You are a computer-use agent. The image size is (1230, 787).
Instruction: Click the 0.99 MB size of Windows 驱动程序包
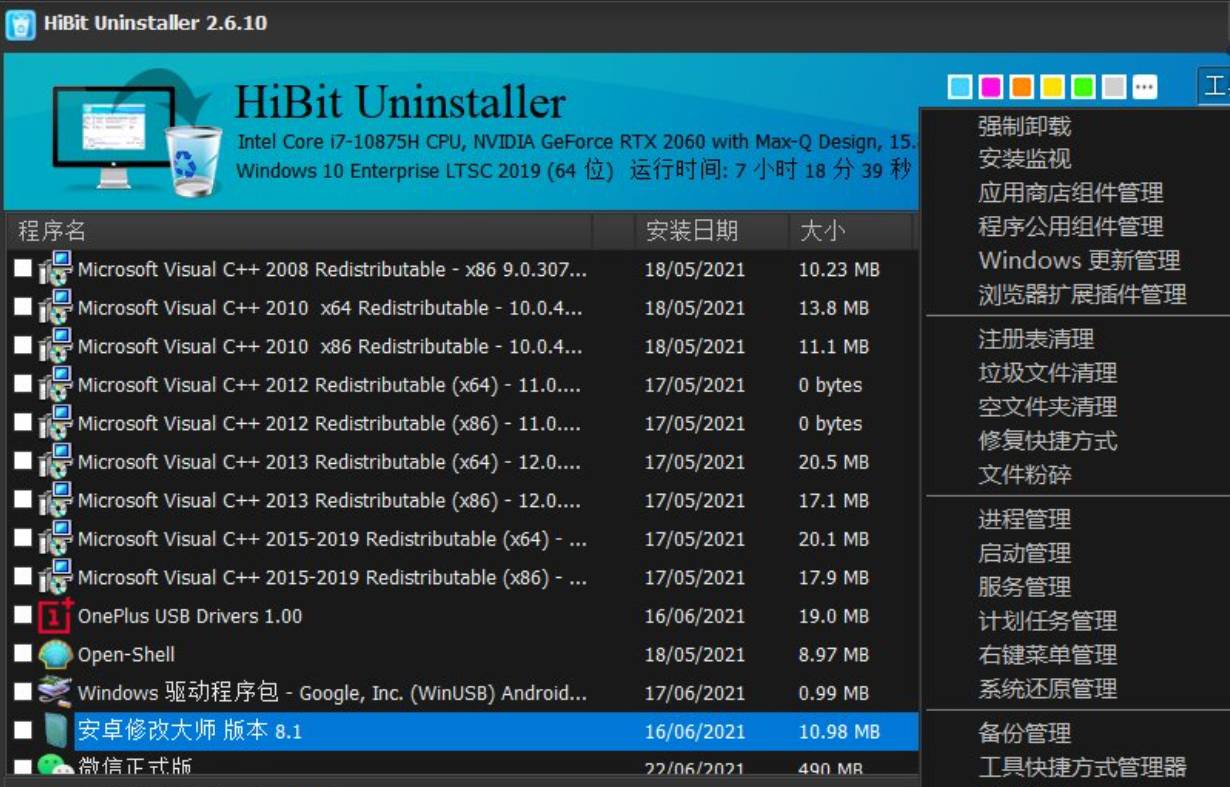[833, 693]
